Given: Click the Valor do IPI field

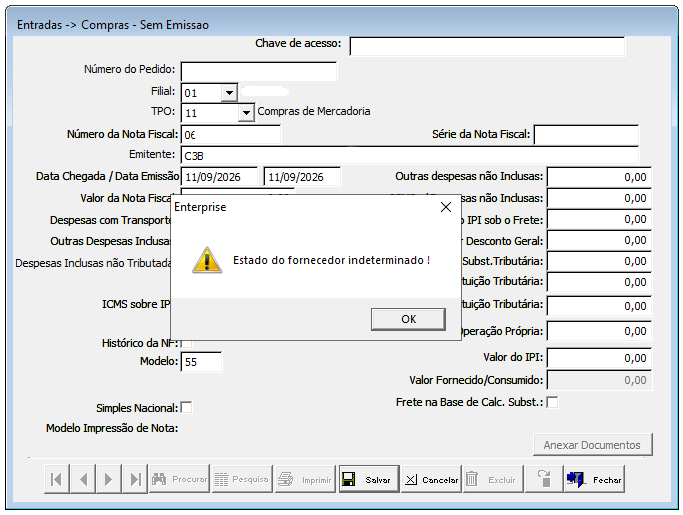Looking at the screenshot, I should click(x=599, y=358).
